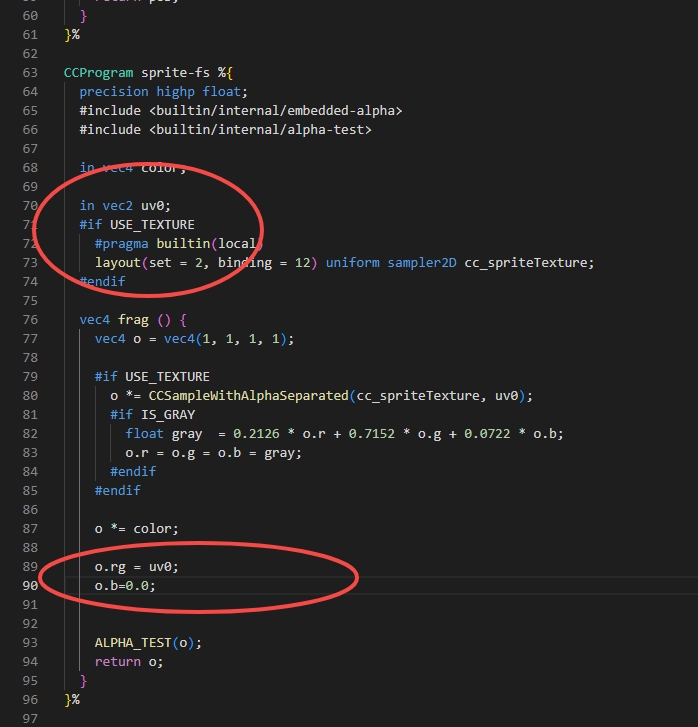
Task: Click line number 76 in the gutter
Action: 30,320
